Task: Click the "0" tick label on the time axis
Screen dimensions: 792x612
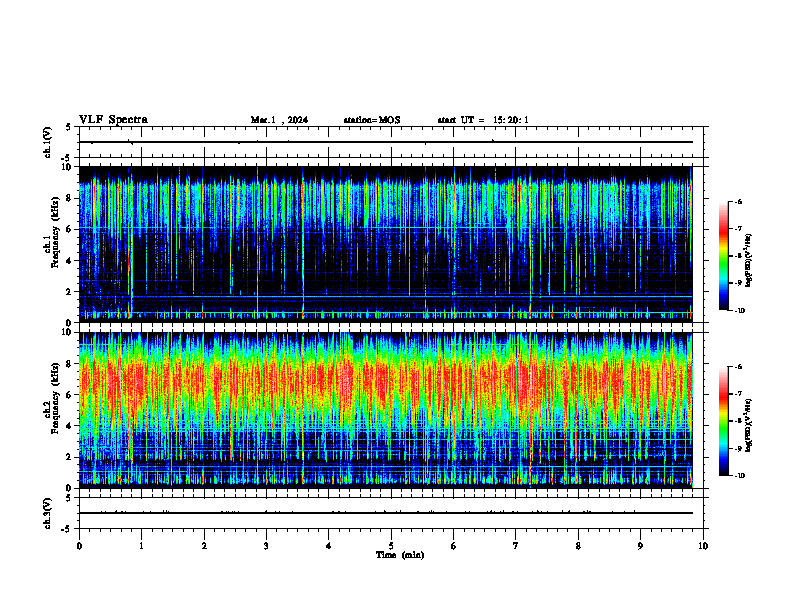Action: click(x=79, y=546)
